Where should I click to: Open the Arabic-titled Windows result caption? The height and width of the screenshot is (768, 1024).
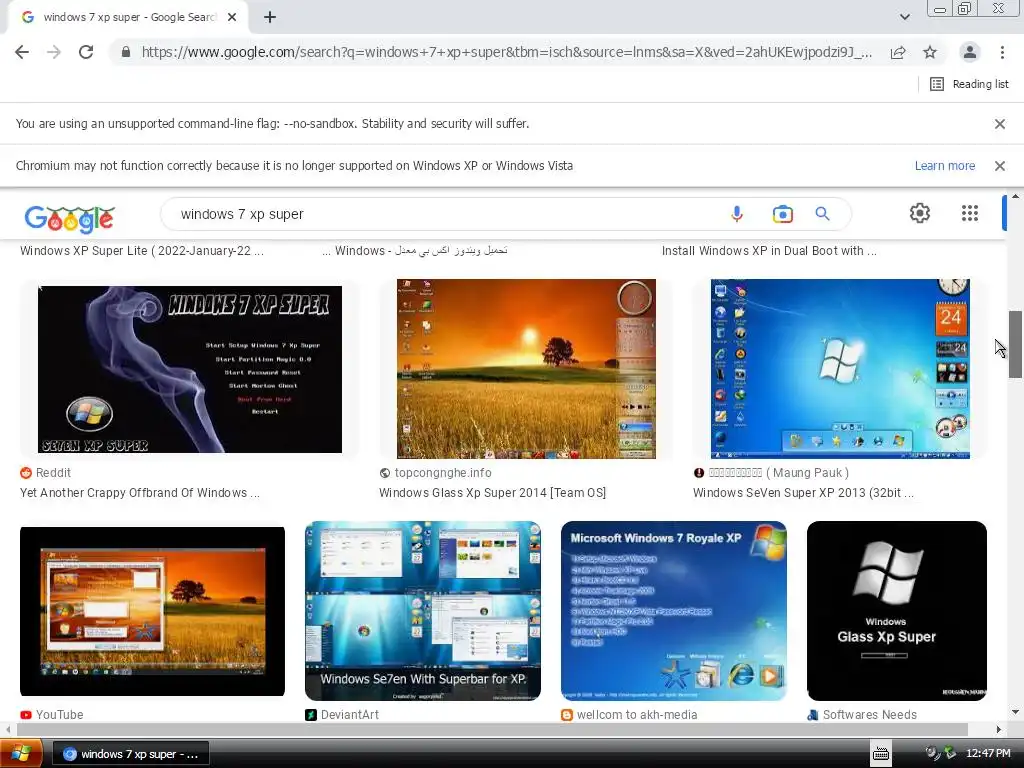[415, 251]
